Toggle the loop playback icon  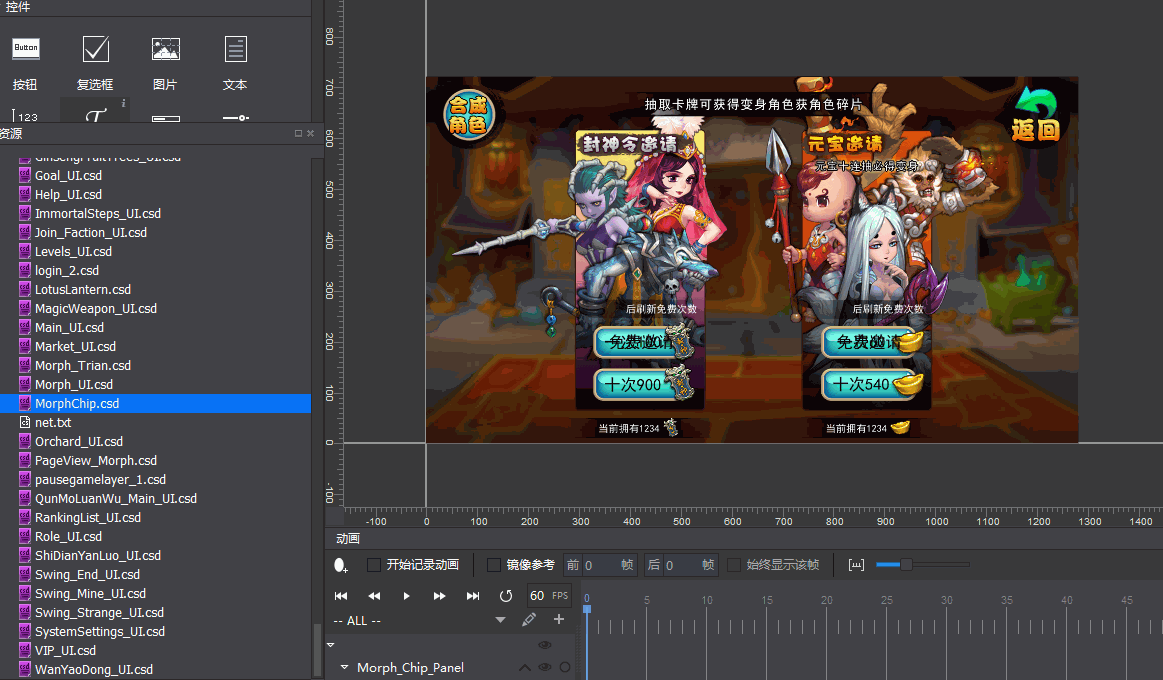click(505, 596)
